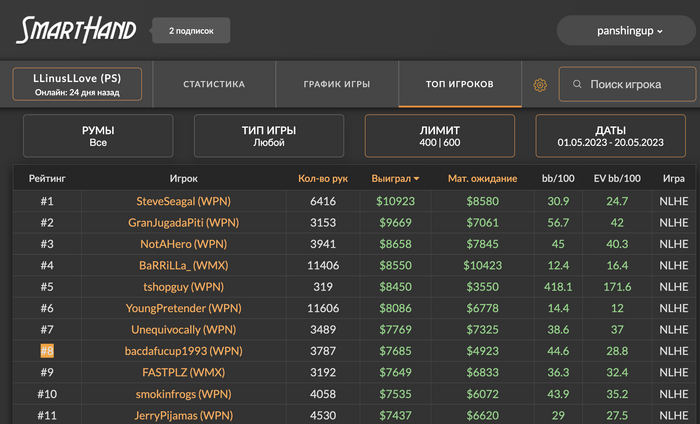The width and height of the screenshot is (700, 424).
Task: Open player FASTPLZ (WMX)
Action: tap(183, 373)
